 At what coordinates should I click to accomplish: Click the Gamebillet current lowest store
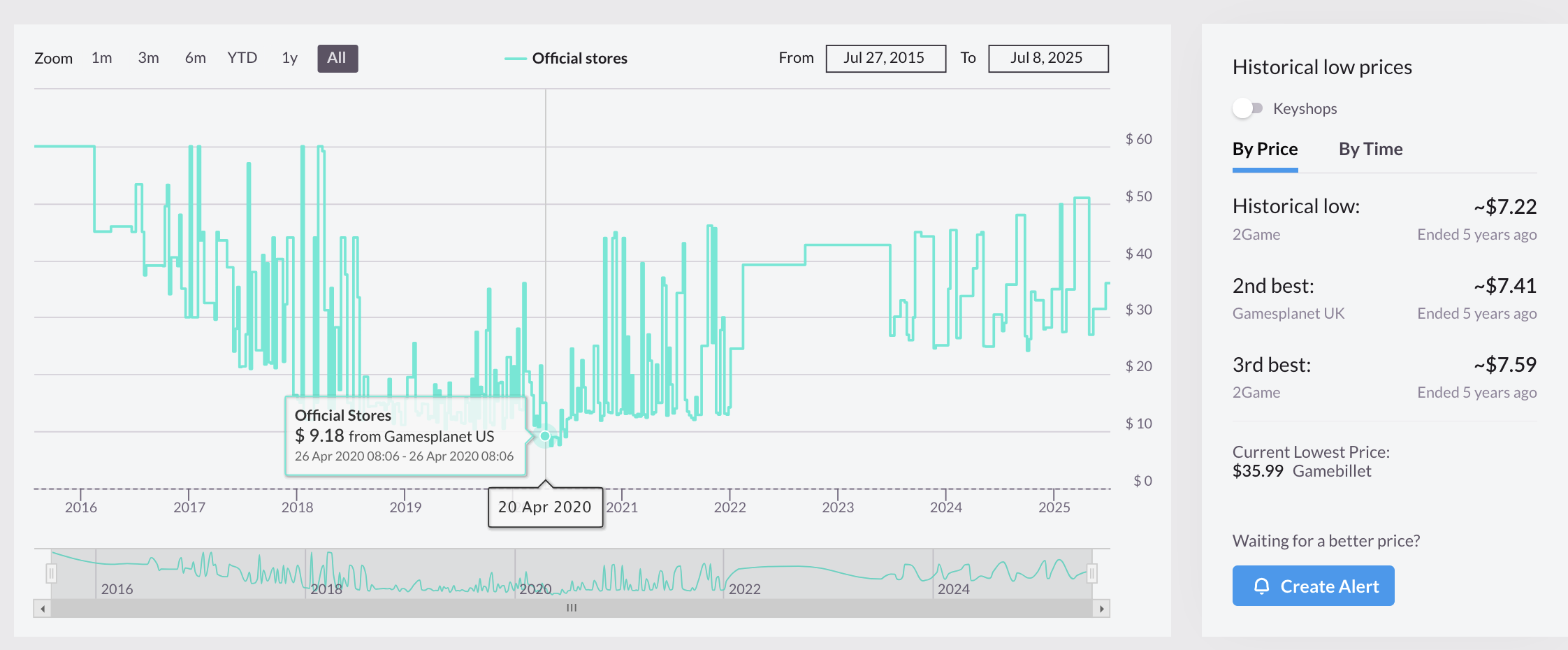[x=1332, y=471]
